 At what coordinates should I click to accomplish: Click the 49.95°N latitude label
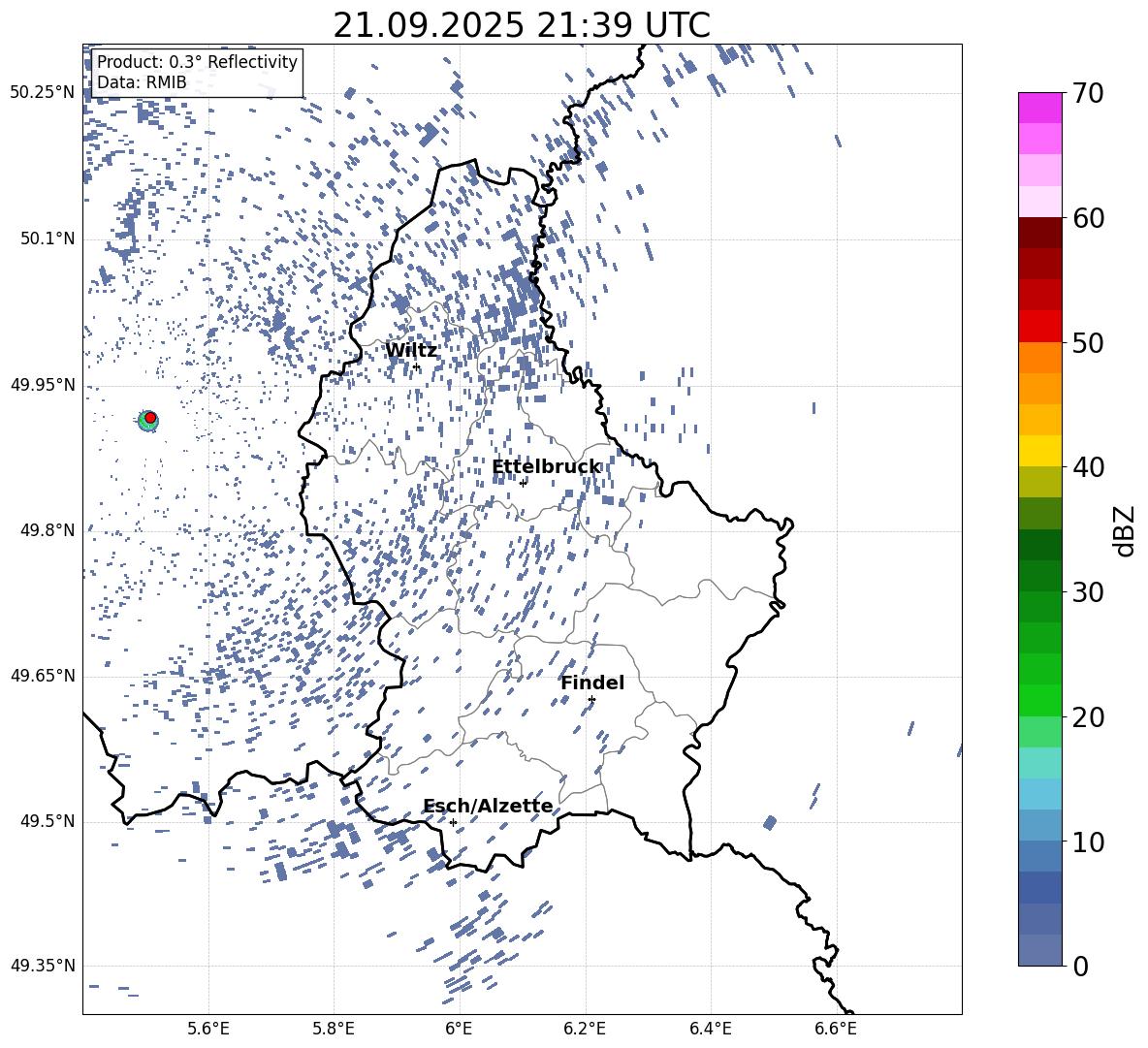43,384
